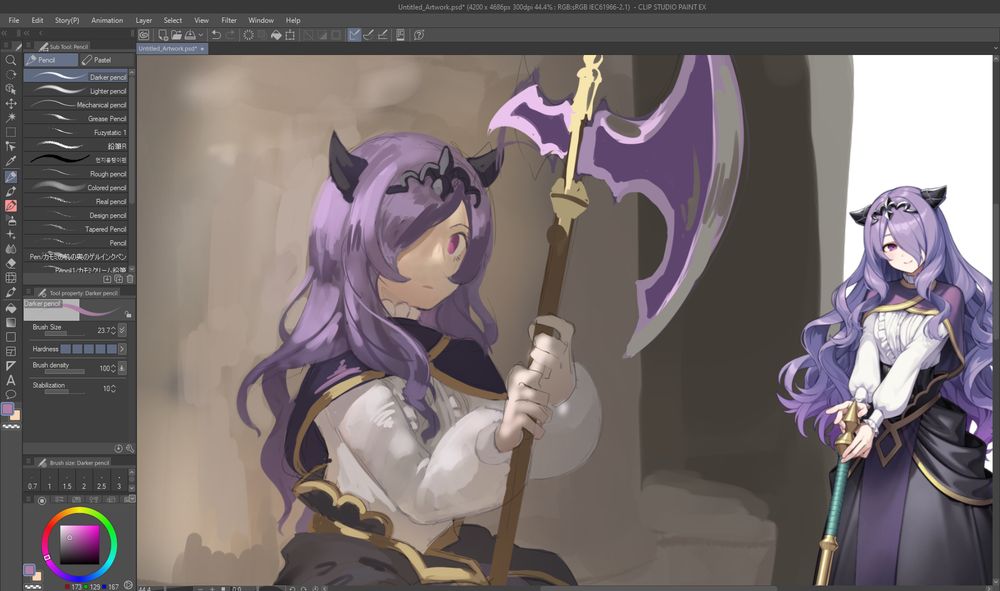Image resolution: width=1000 pixels, height=591 pixels.
Task: Select the main color swatch in the toolbar
Action: coord(7,409)
